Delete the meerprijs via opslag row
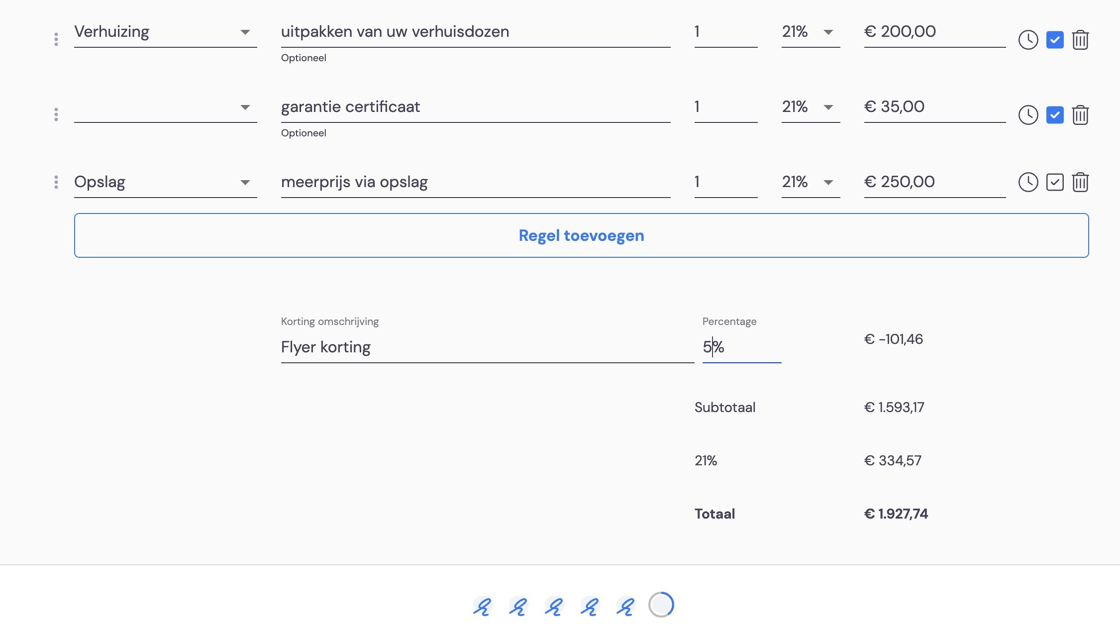Screen dimensions: 1120x638 pyautogui.click(x=1080, y=182)
